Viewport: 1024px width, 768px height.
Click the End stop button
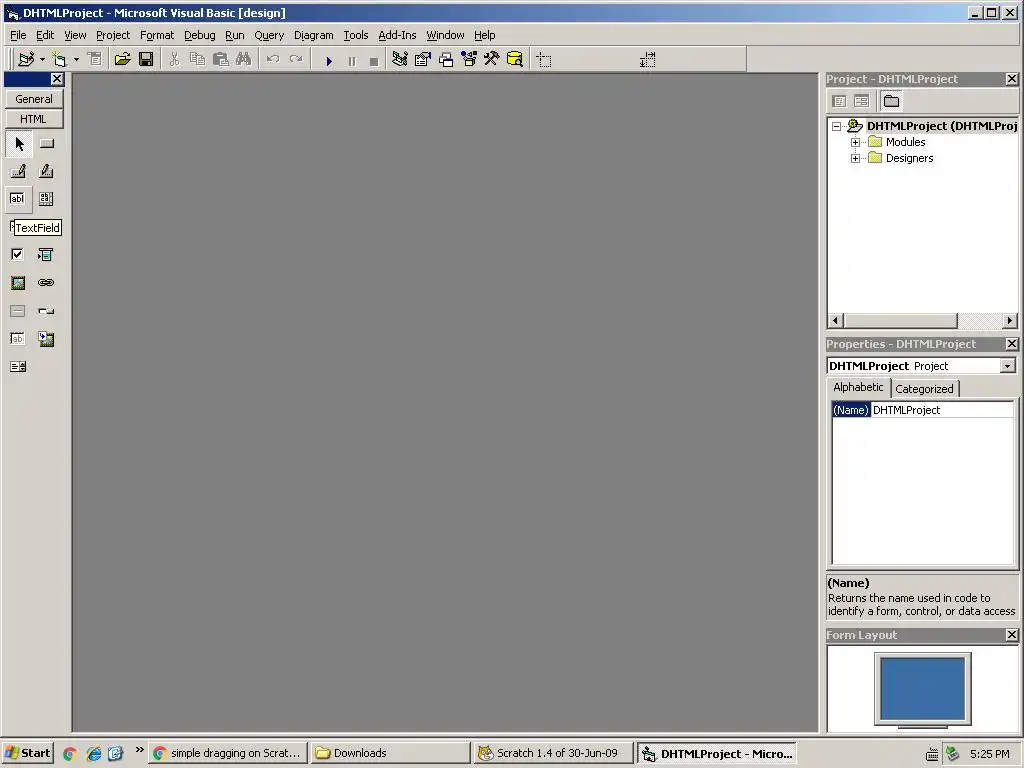coord(374,61)
